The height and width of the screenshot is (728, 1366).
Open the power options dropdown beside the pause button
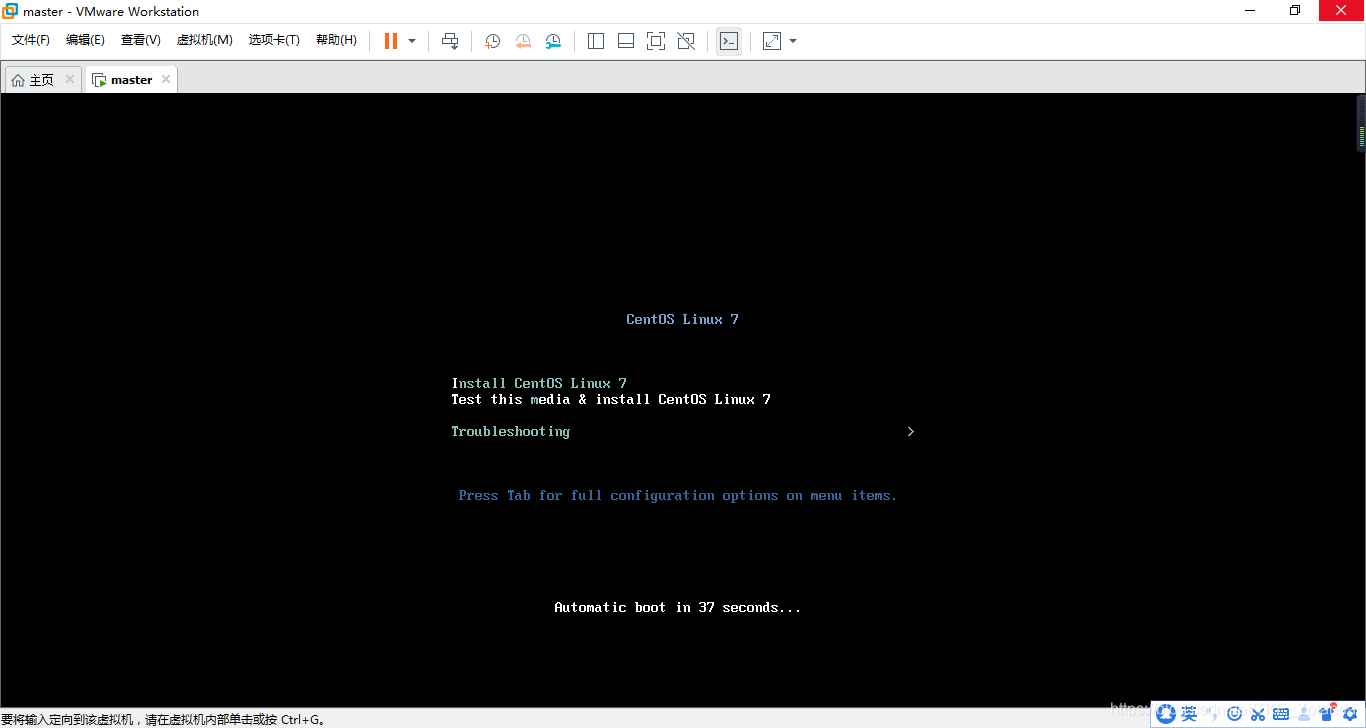[x=412, y=41]
